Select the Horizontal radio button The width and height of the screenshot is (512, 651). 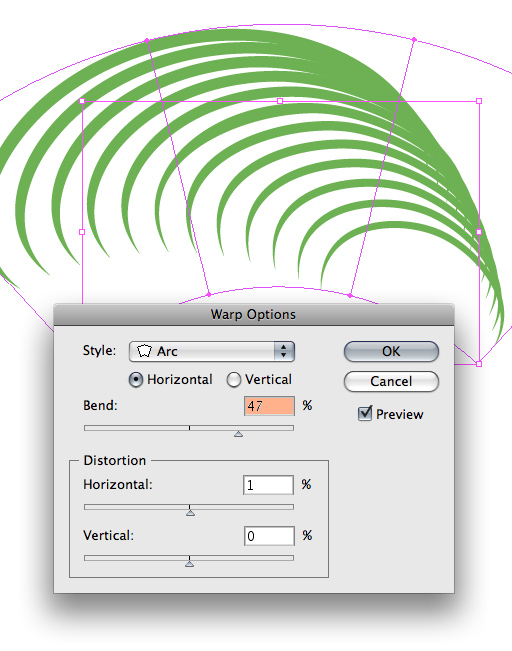click(136, 379)
